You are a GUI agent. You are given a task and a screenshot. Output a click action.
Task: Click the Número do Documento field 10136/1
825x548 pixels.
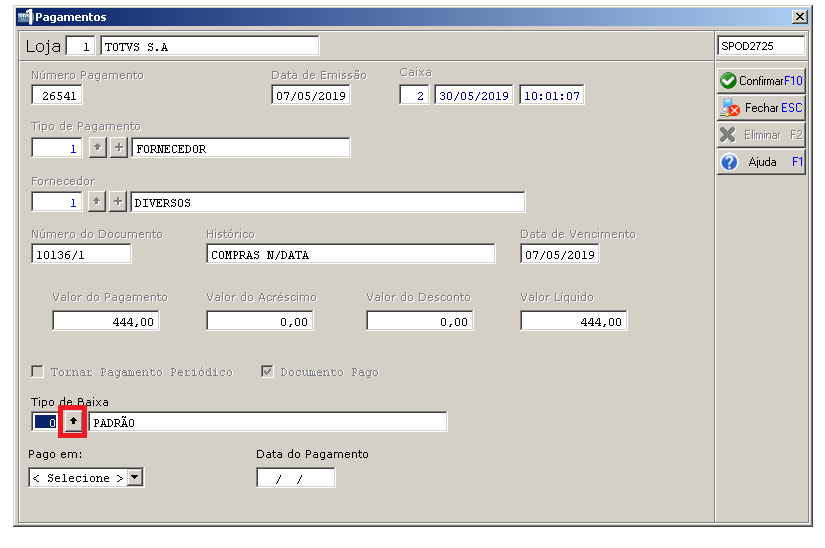81,254
